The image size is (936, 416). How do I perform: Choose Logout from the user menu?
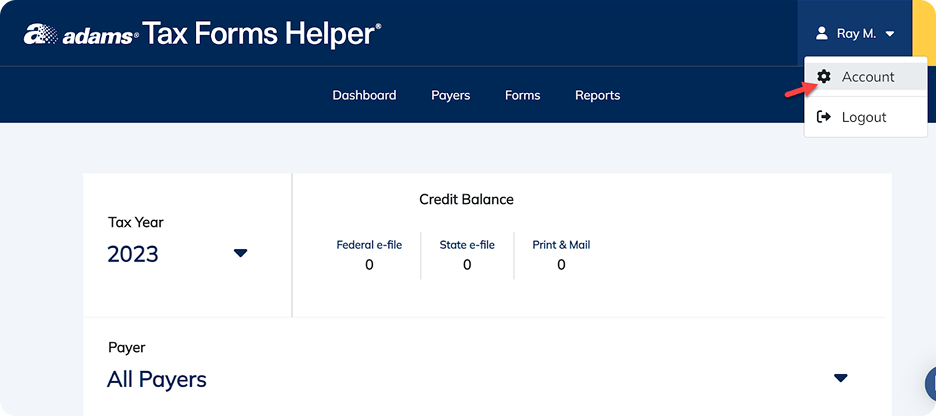pos(865,117)
